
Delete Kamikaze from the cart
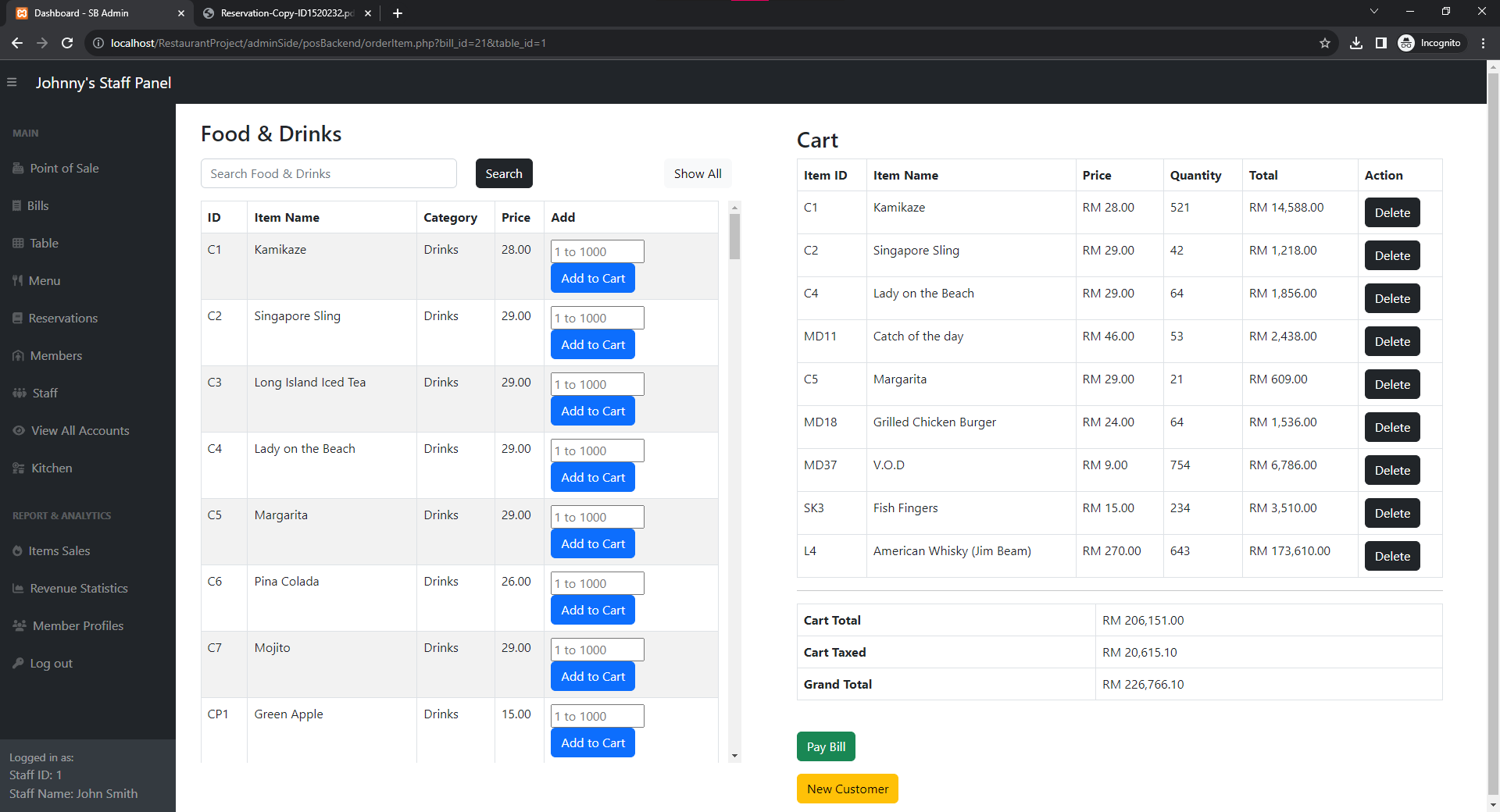1391,212
